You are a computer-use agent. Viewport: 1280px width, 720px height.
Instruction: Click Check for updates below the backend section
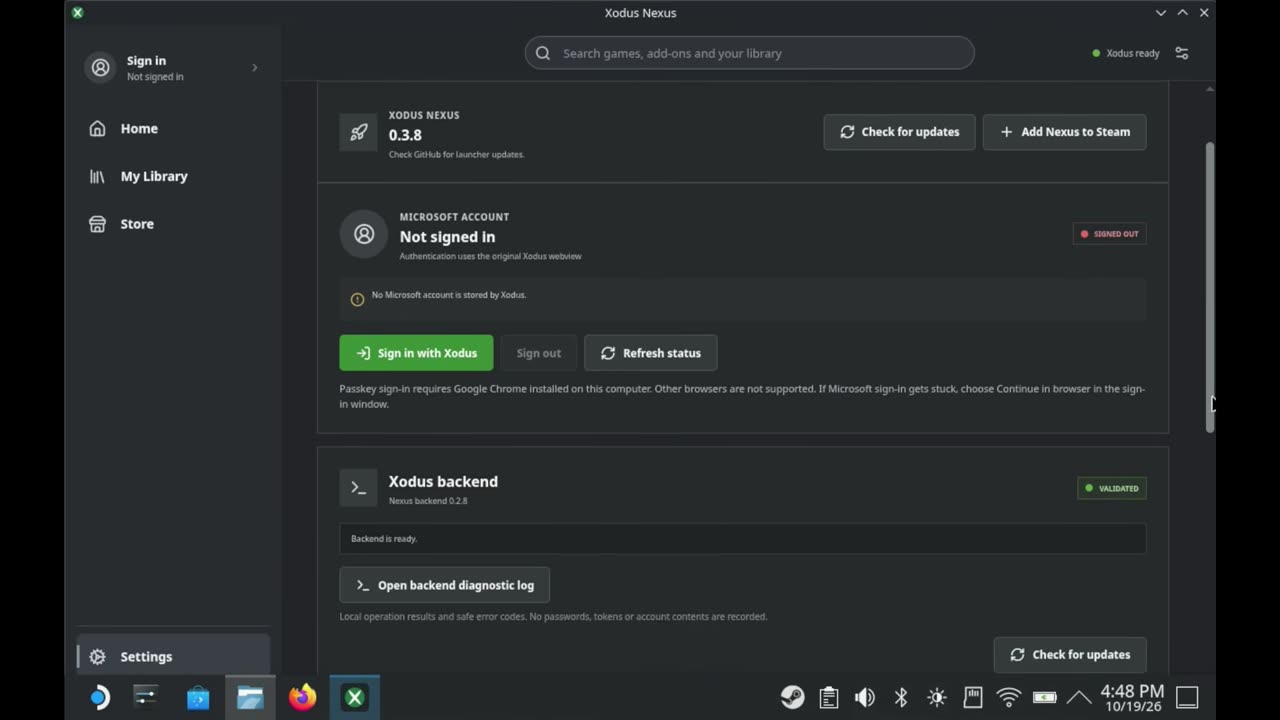click(x=1070, y=655)
